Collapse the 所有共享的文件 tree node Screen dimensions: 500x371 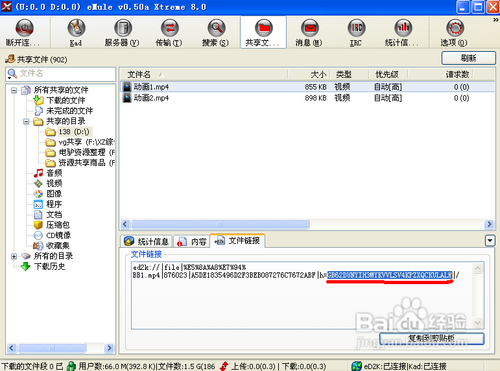(x=14, y=90)
